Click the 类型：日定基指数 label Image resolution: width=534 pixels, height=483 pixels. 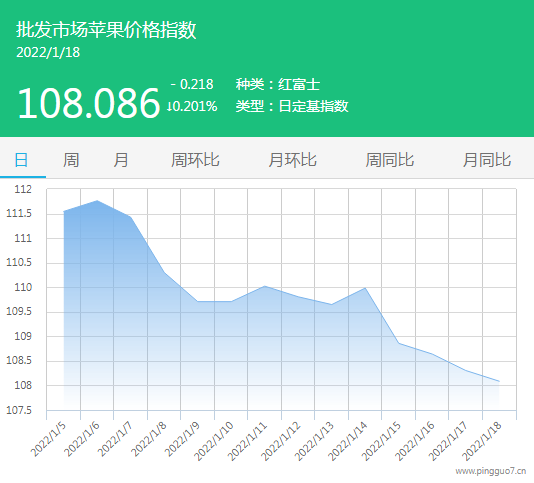click(292, 106)
